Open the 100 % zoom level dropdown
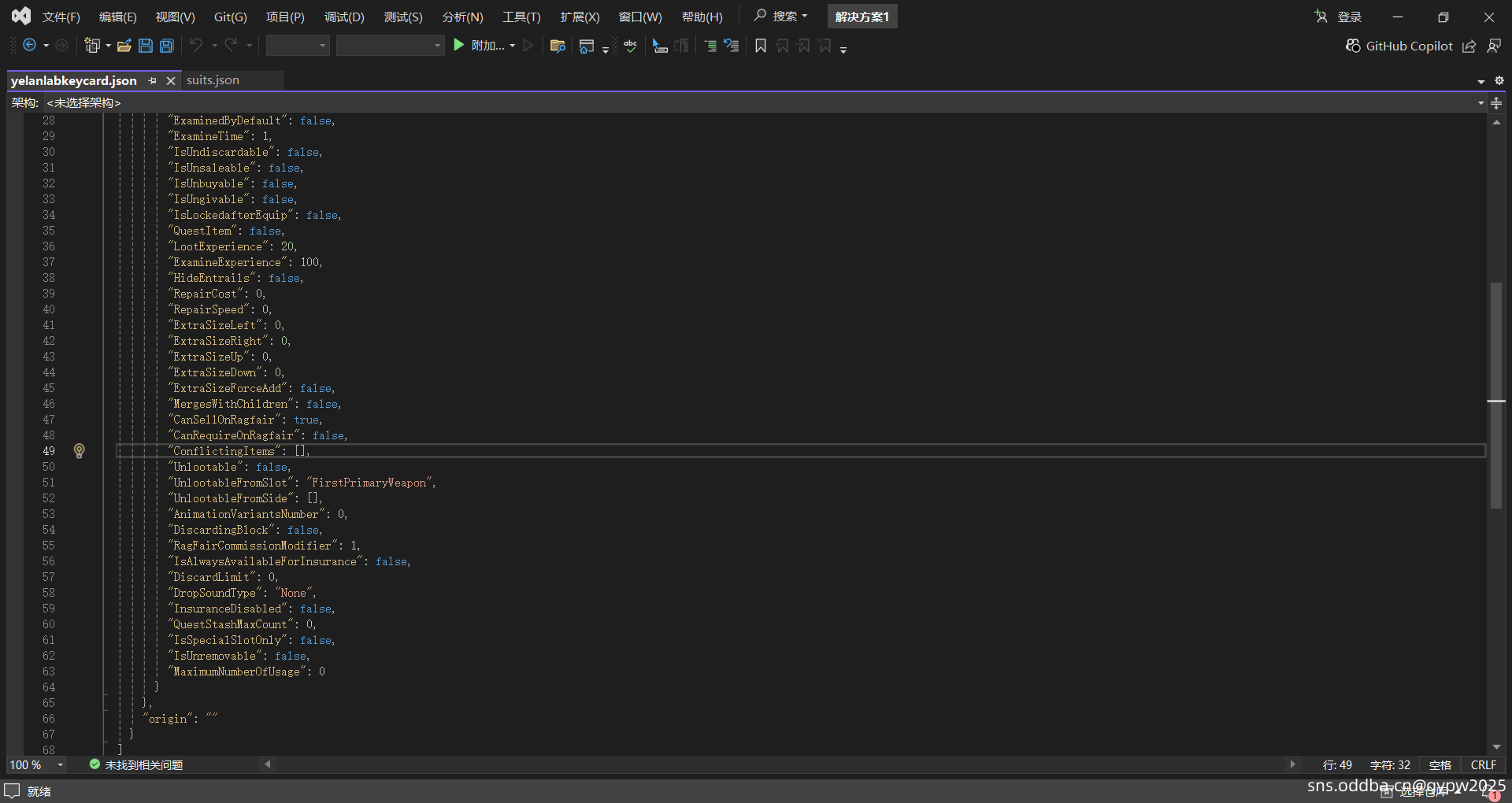Screen dimensions: 1512x803 (60, 764)
